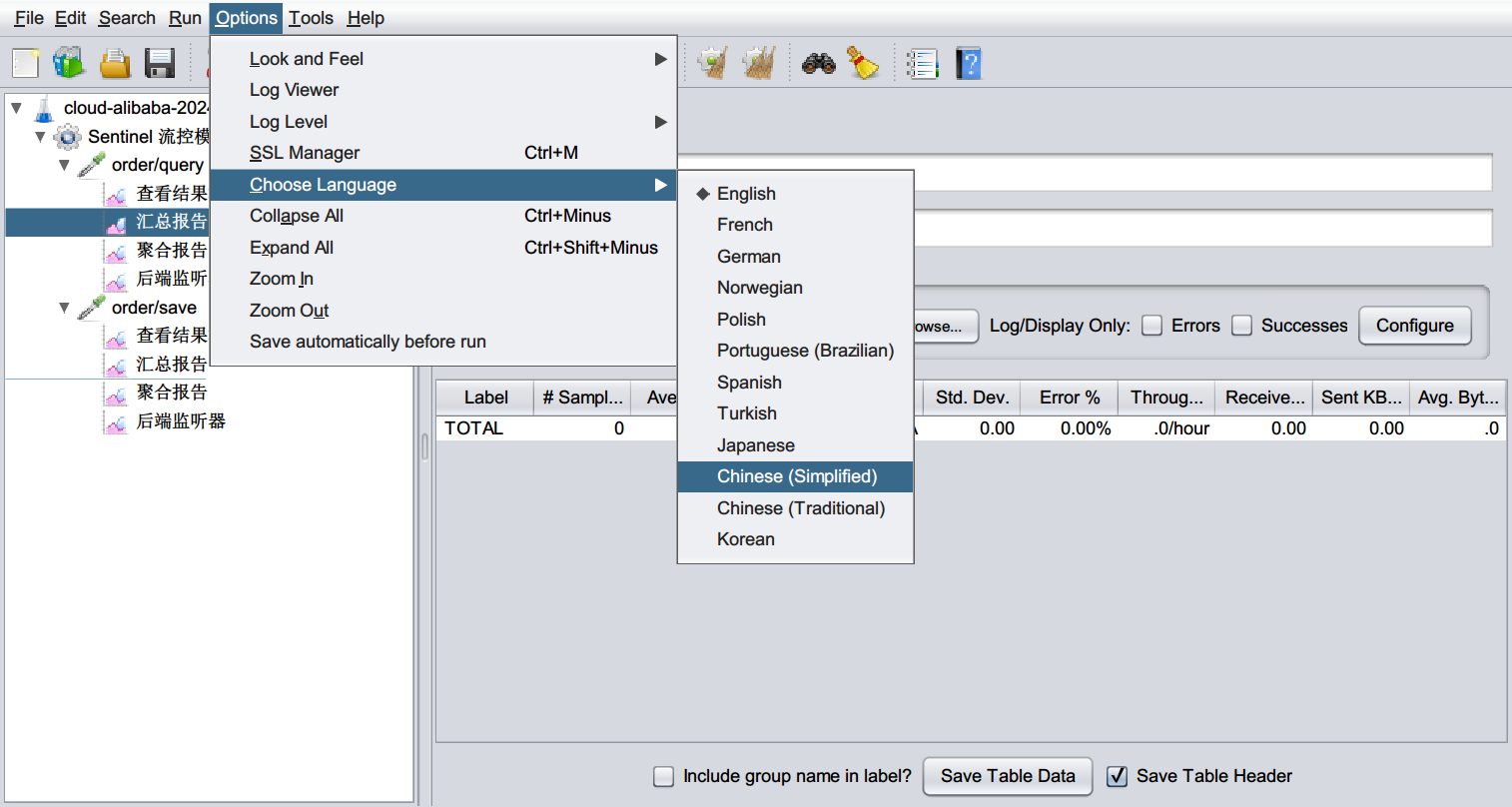This screenshot has width=1512, height=807.
Task: Collapse the order/save thread group arrow
Action: [x=65, y=308]
